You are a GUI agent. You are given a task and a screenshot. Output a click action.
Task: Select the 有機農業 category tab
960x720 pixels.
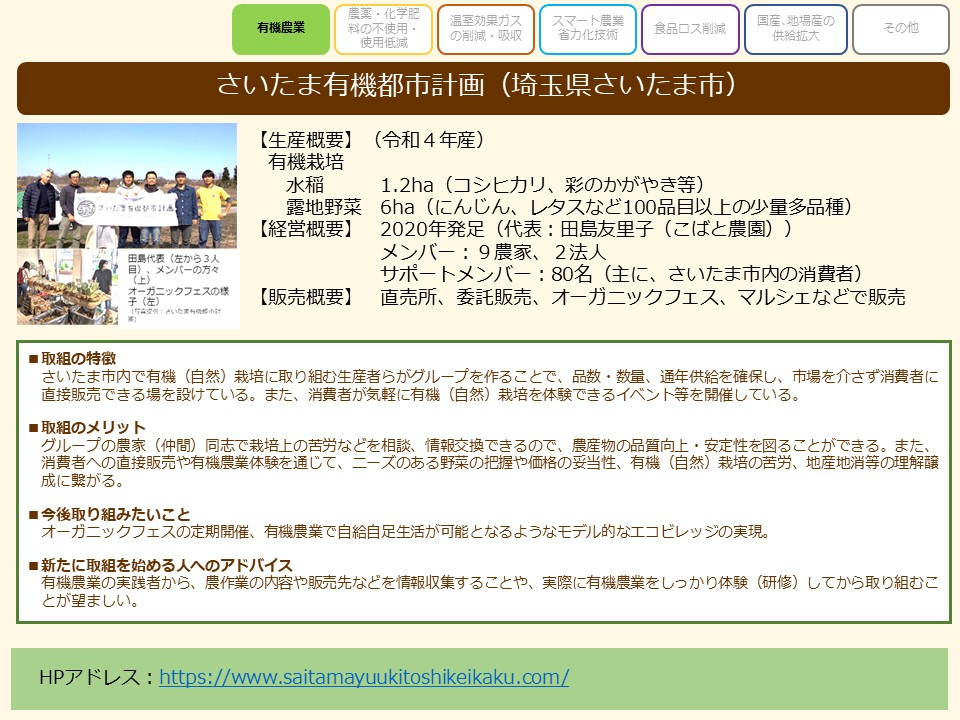pyautogui.click(x=281, y=29)
